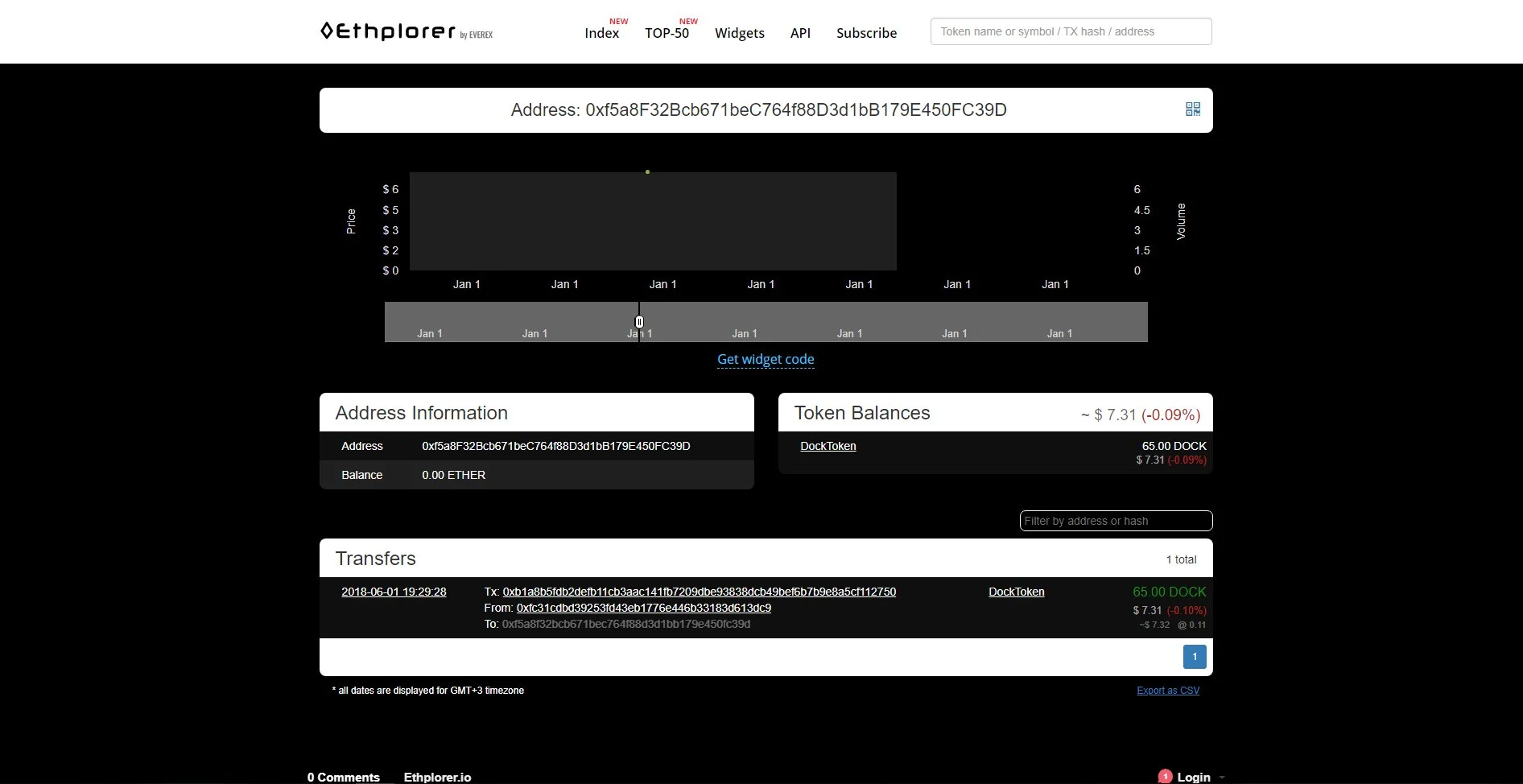
Task: Open the transaction hash 0xb1a8b5fd link
Action: click(x=699, y=592)
